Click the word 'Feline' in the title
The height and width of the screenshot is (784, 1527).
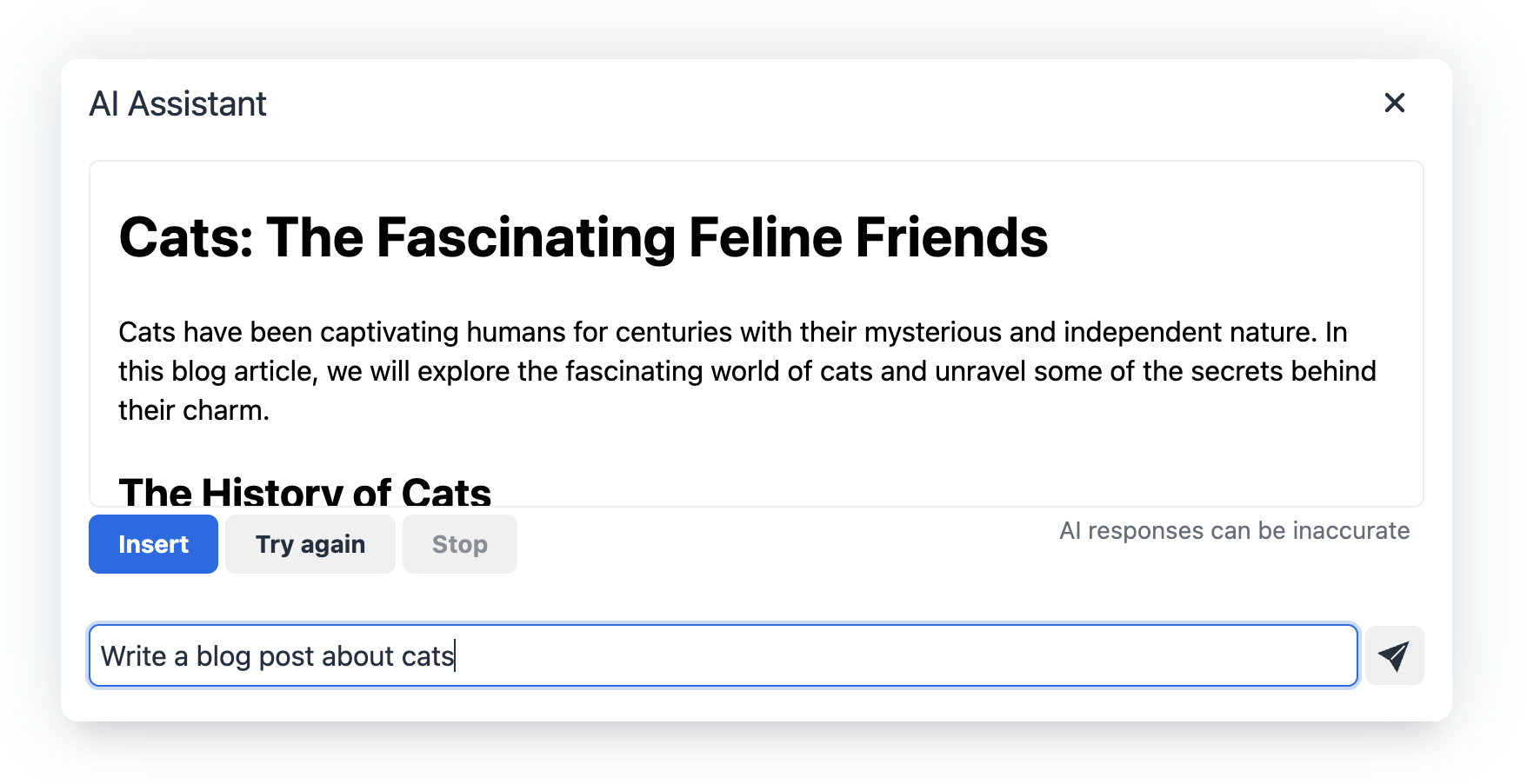765,237
